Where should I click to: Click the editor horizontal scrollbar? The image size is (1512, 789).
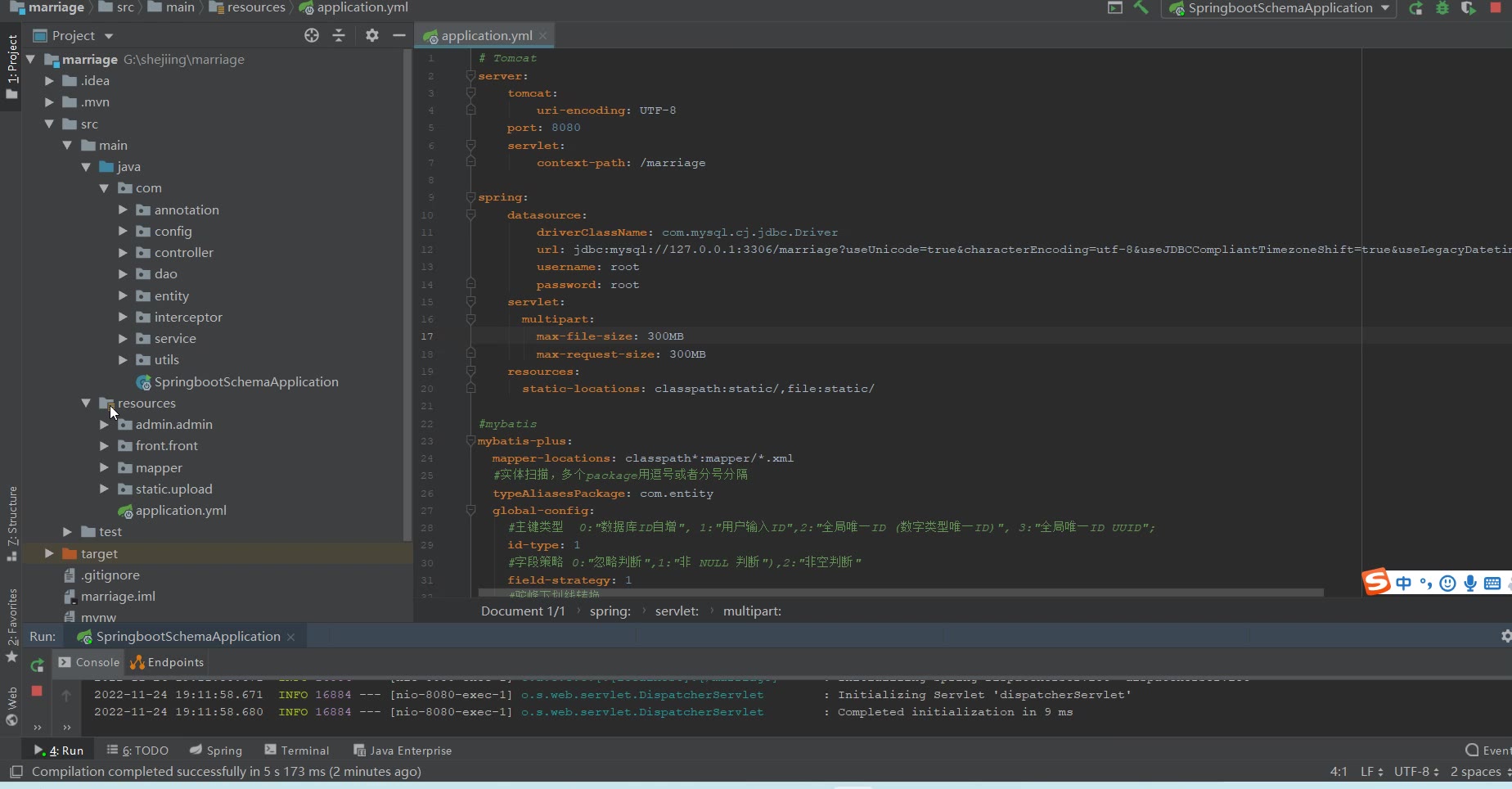900,593
